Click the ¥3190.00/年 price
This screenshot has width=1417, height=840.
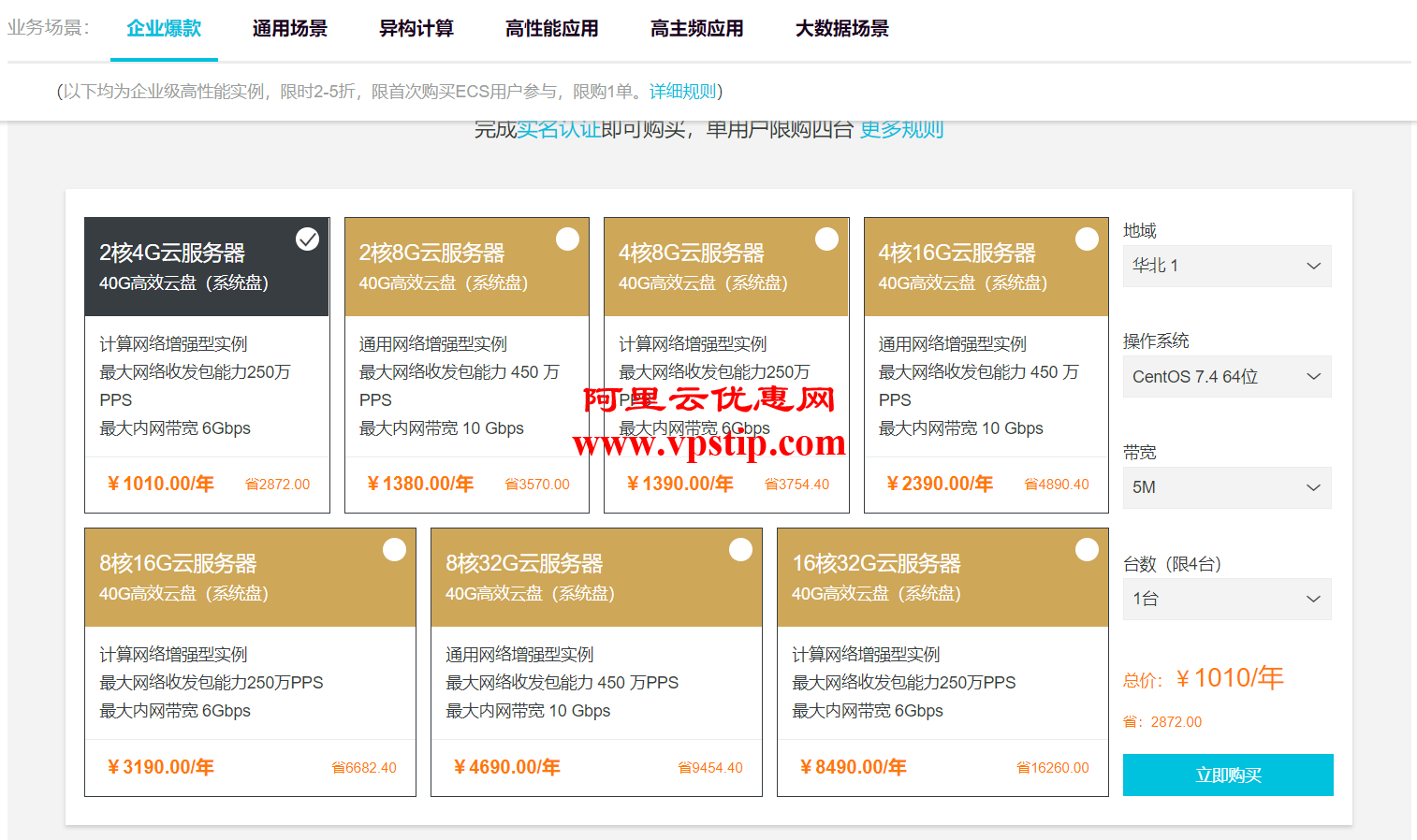[x=161, y=767]
